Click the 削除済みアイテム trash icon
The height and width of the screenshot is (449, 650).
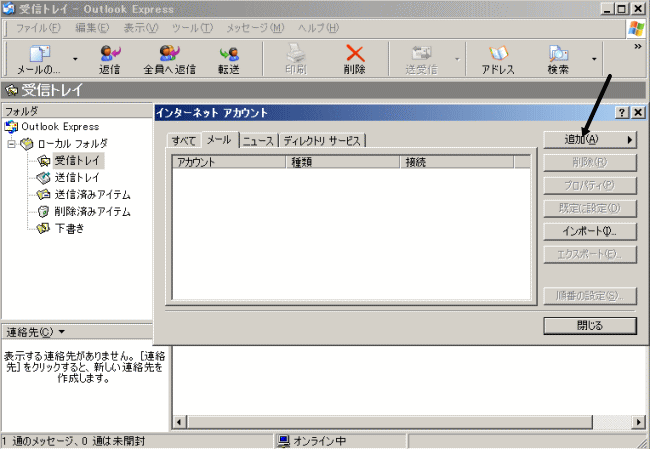click(43, 211)
